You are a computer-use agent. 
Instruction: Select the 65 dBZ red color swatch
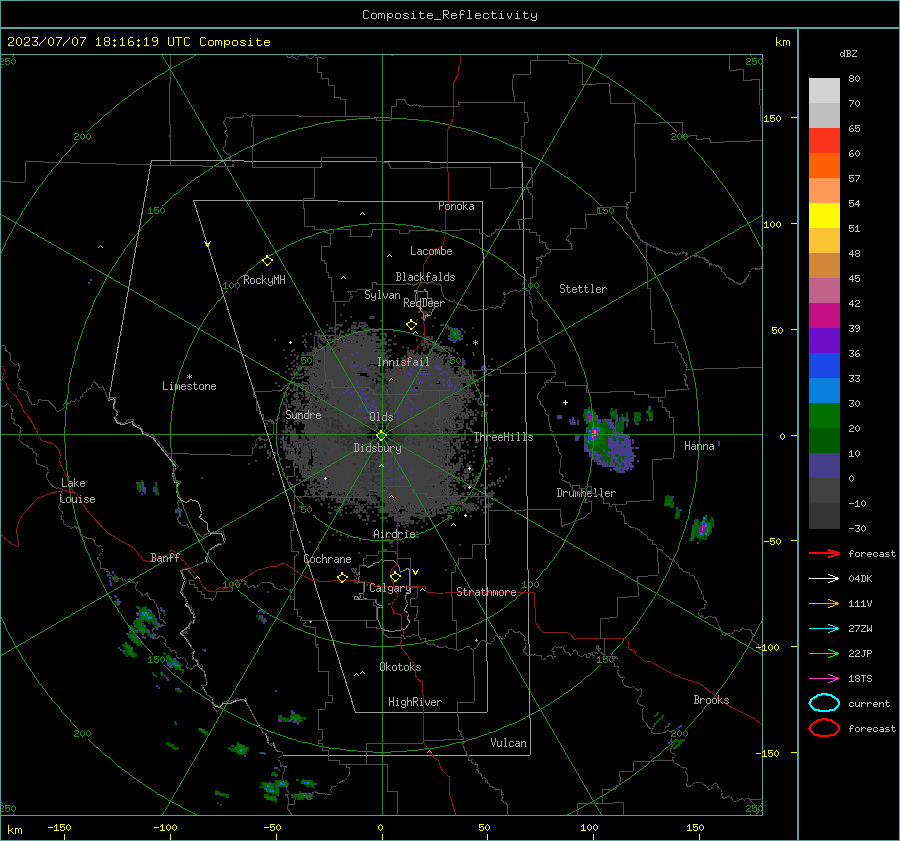[x=824, y=140]
